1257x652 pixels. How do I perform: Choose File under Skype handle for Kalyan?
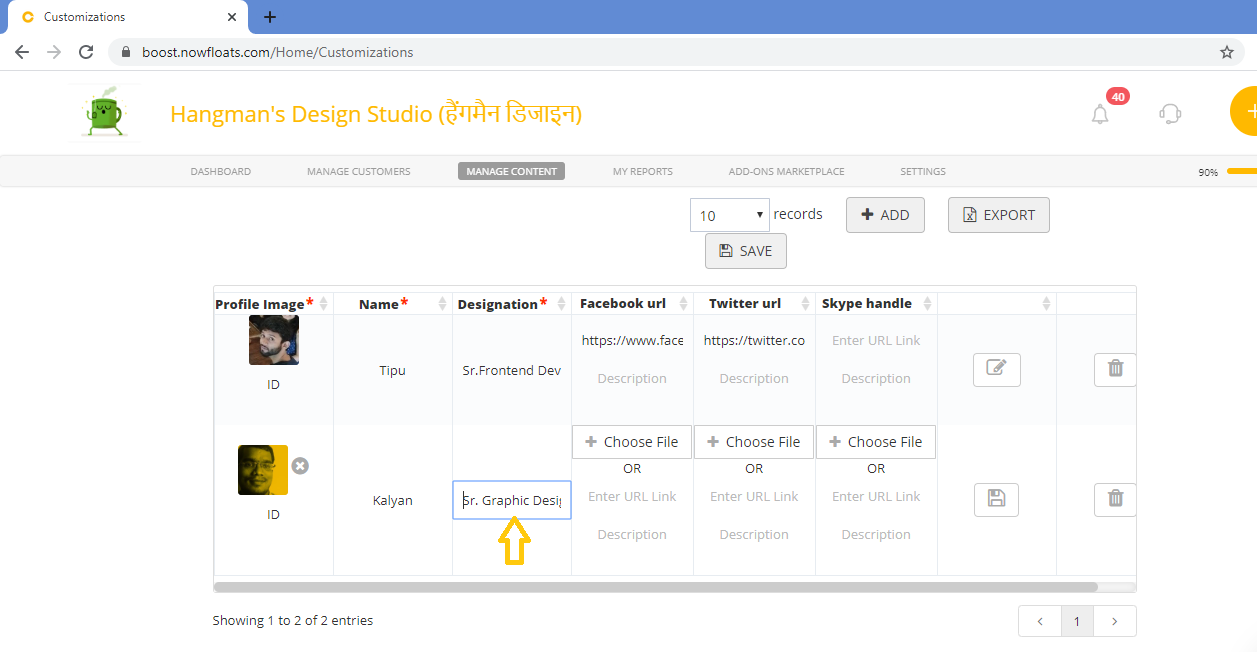pyautogui.click(x=876, y=442)
